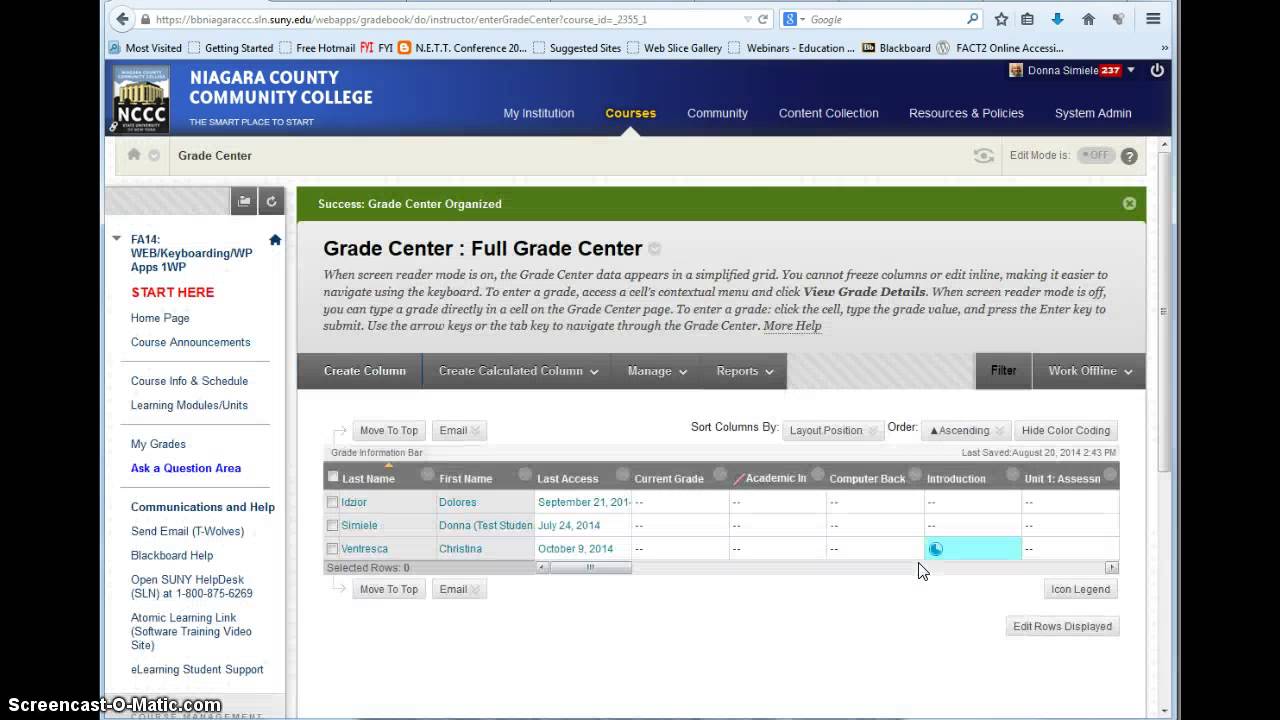Open the folder icon above course menu
Viewport: 1280px width, 720px height.
tap(244, 201)
